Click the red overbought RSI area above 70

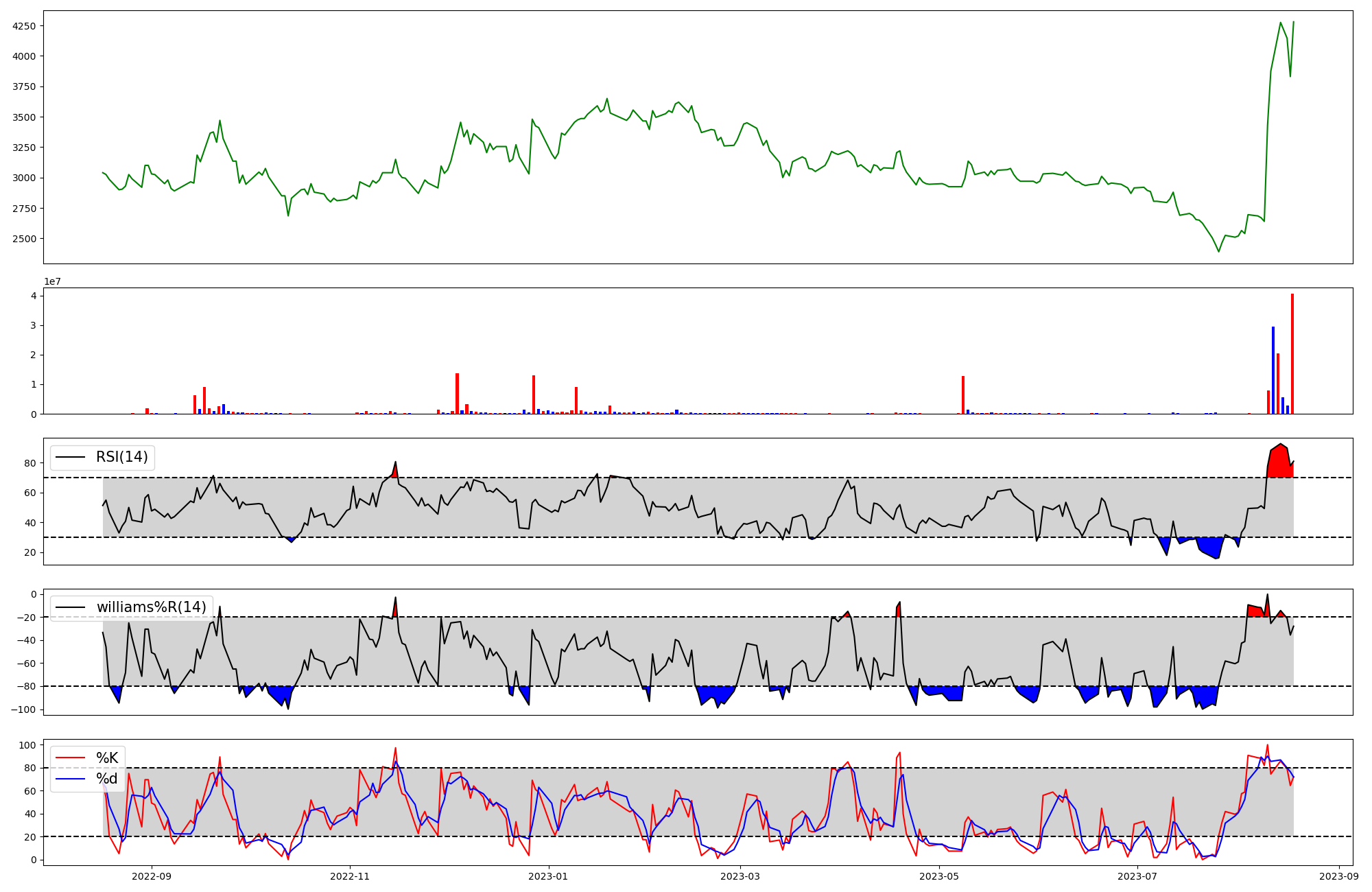(x=1279, y=463)
